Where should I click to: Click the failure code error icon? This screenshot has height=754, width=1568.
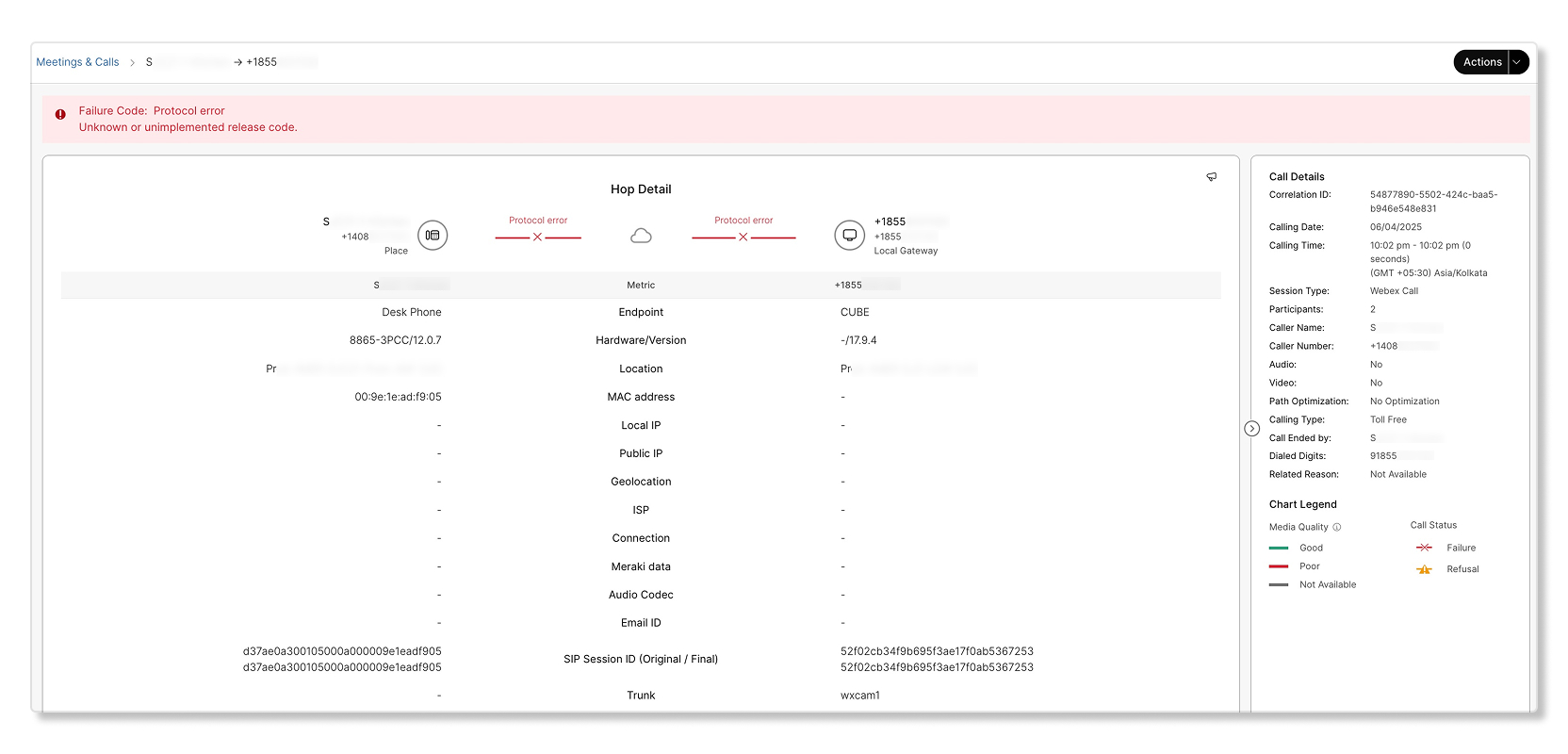click(60, 114)
